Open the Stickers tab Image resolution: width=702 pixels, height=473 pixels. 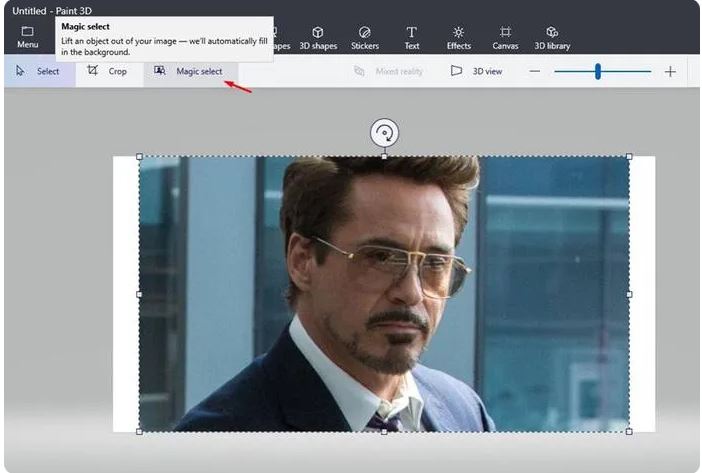click(x=364, y=38)
